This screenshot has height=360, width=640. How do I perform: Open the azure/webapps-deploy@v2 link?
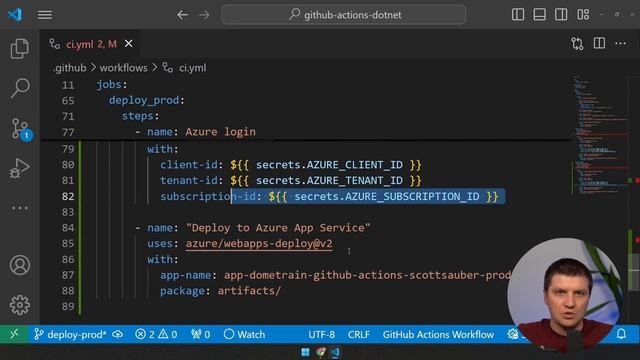coord(259,244)
